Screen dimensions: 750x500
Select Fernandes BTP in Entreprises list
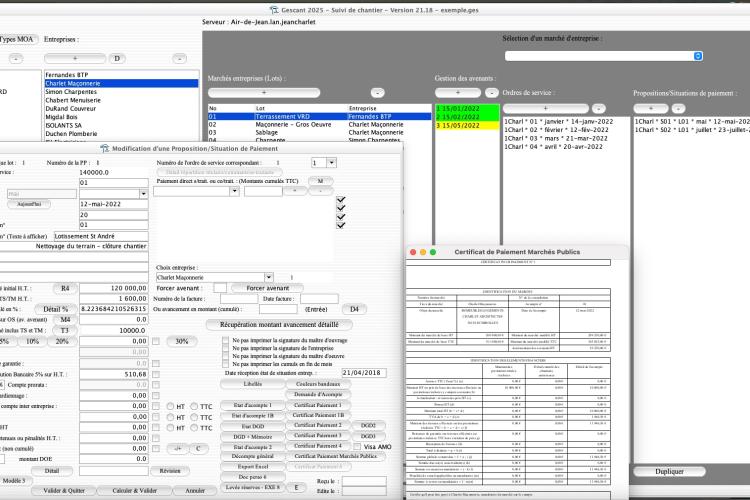coord(121,75)
